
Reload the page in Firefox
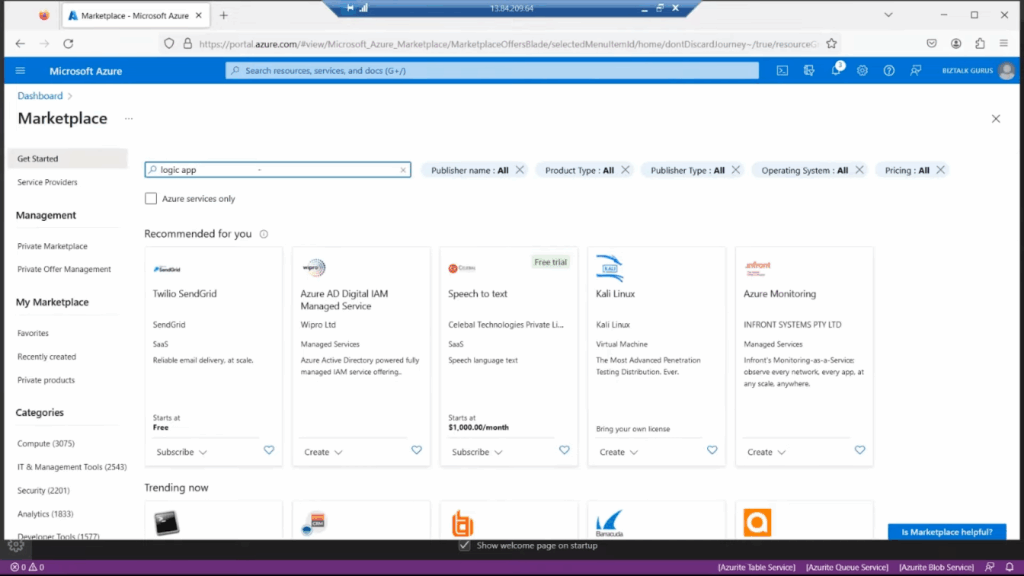point(69,44)
